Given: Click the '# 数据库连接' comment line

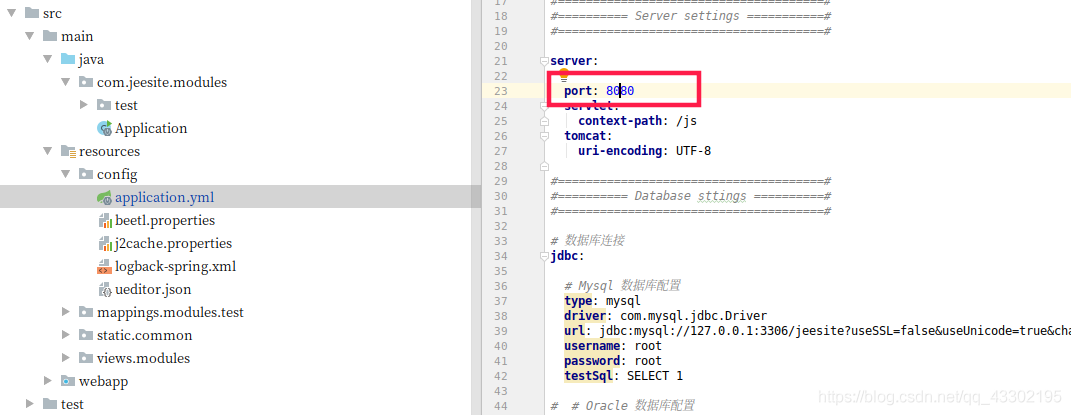Looking at the screenshot, I should coord(587,241).
